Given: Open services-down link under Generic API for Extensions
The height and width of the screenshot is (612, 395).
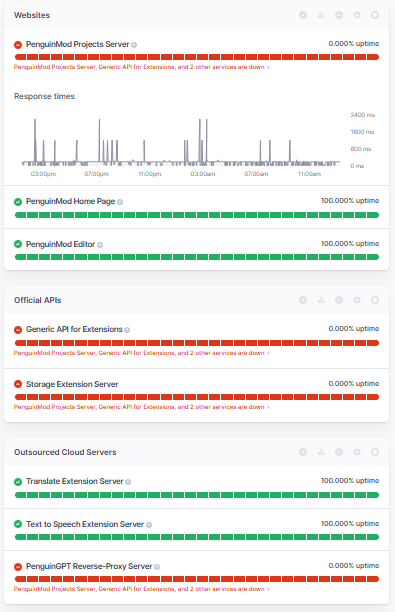Looking at the screenshot, I should (x=141, y=353).
